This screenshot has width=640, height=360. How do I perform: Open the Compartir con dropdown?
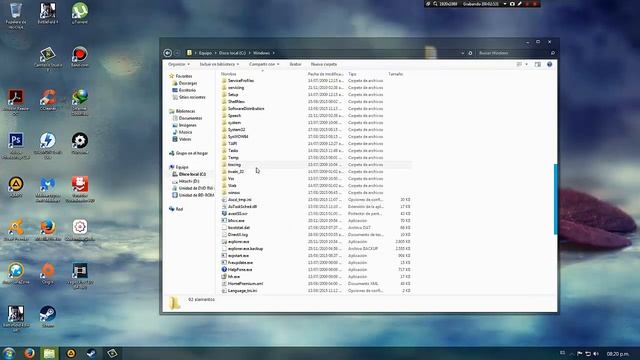[x=264, y=64]
